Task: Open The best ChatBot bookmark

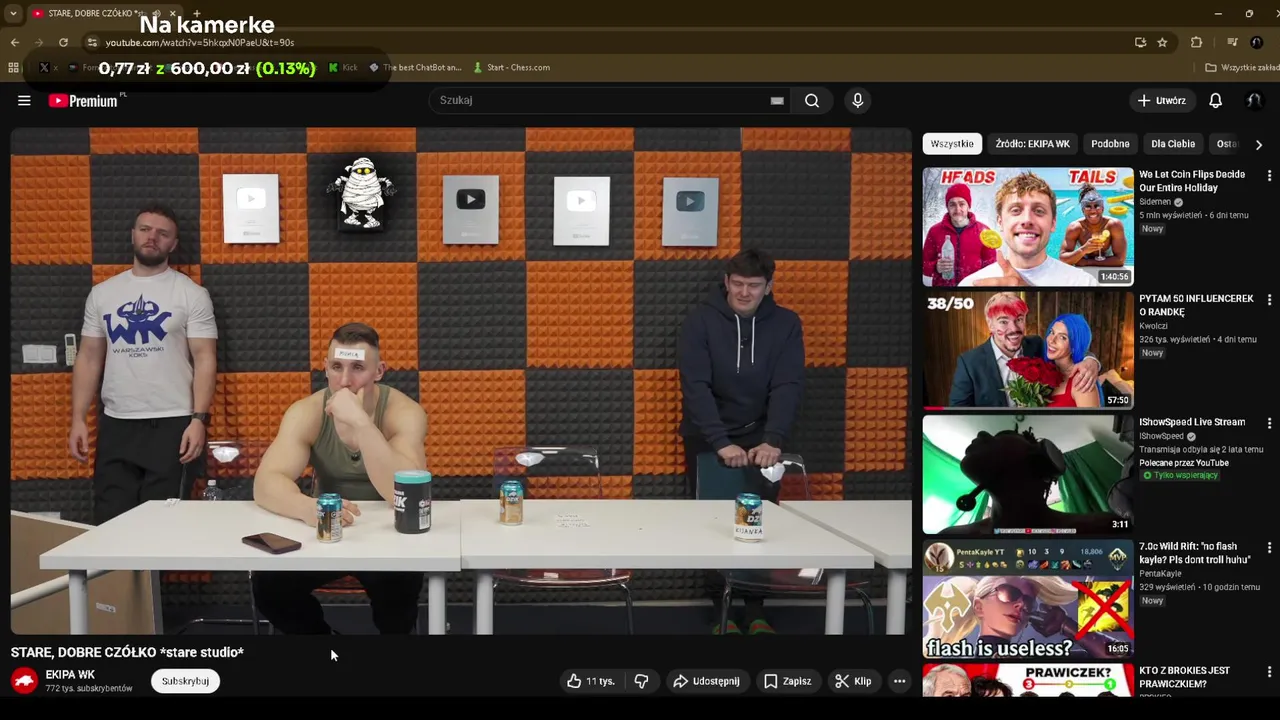Action: point(415,67)
